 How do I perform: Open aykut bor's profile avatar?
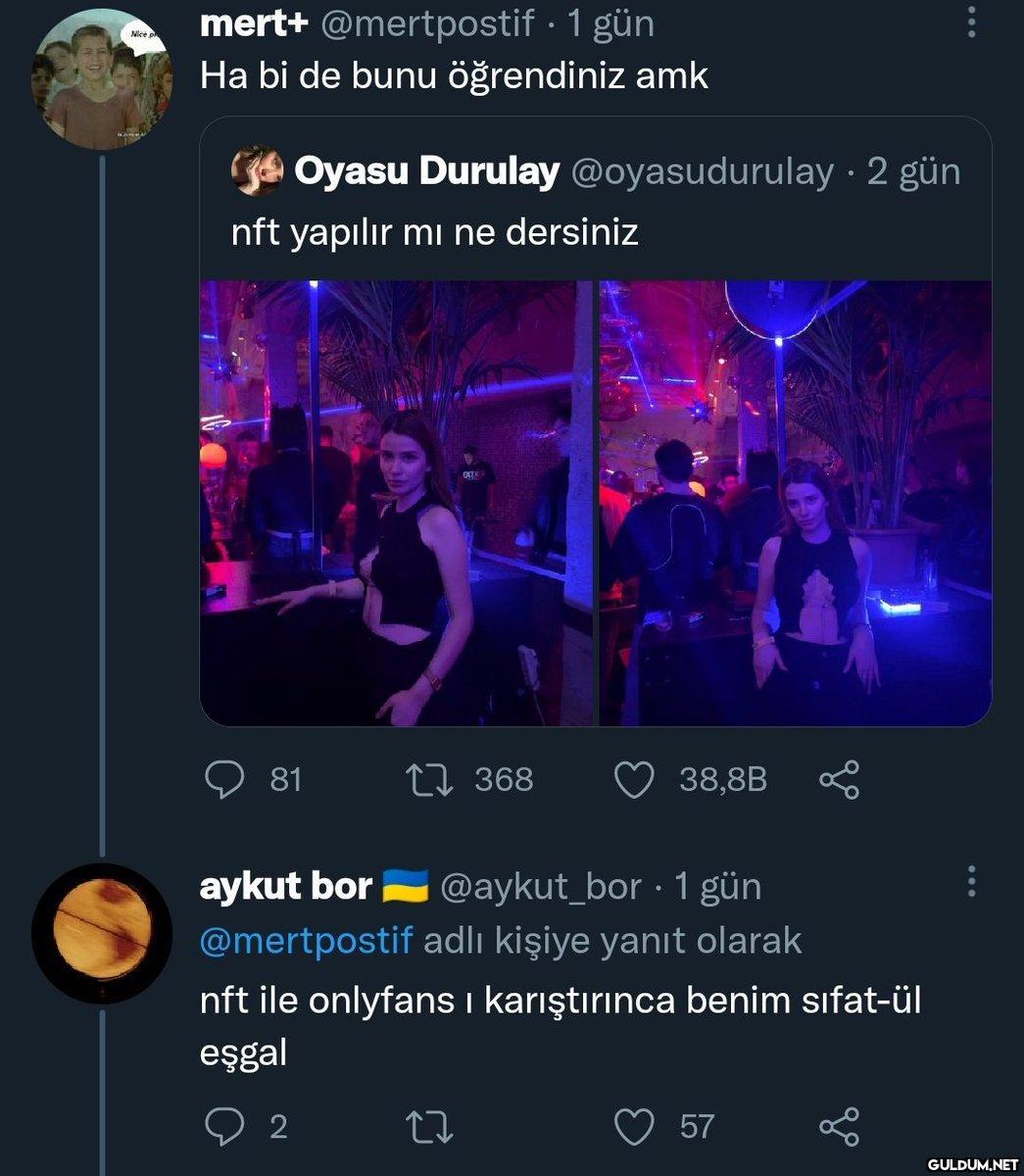[102, 932]
